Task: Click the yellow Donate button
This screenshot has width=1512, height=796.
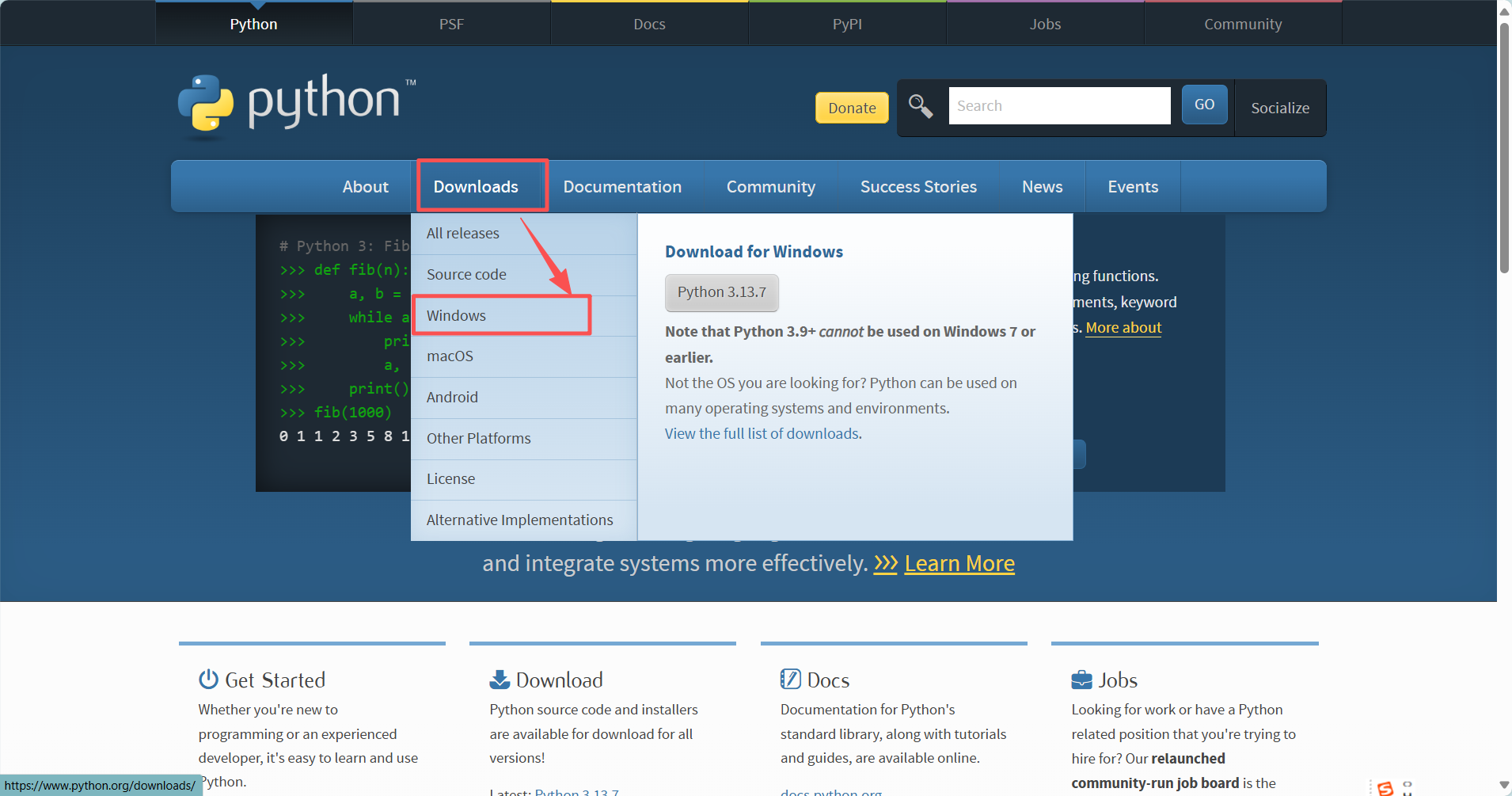Action: pos(852,108)
